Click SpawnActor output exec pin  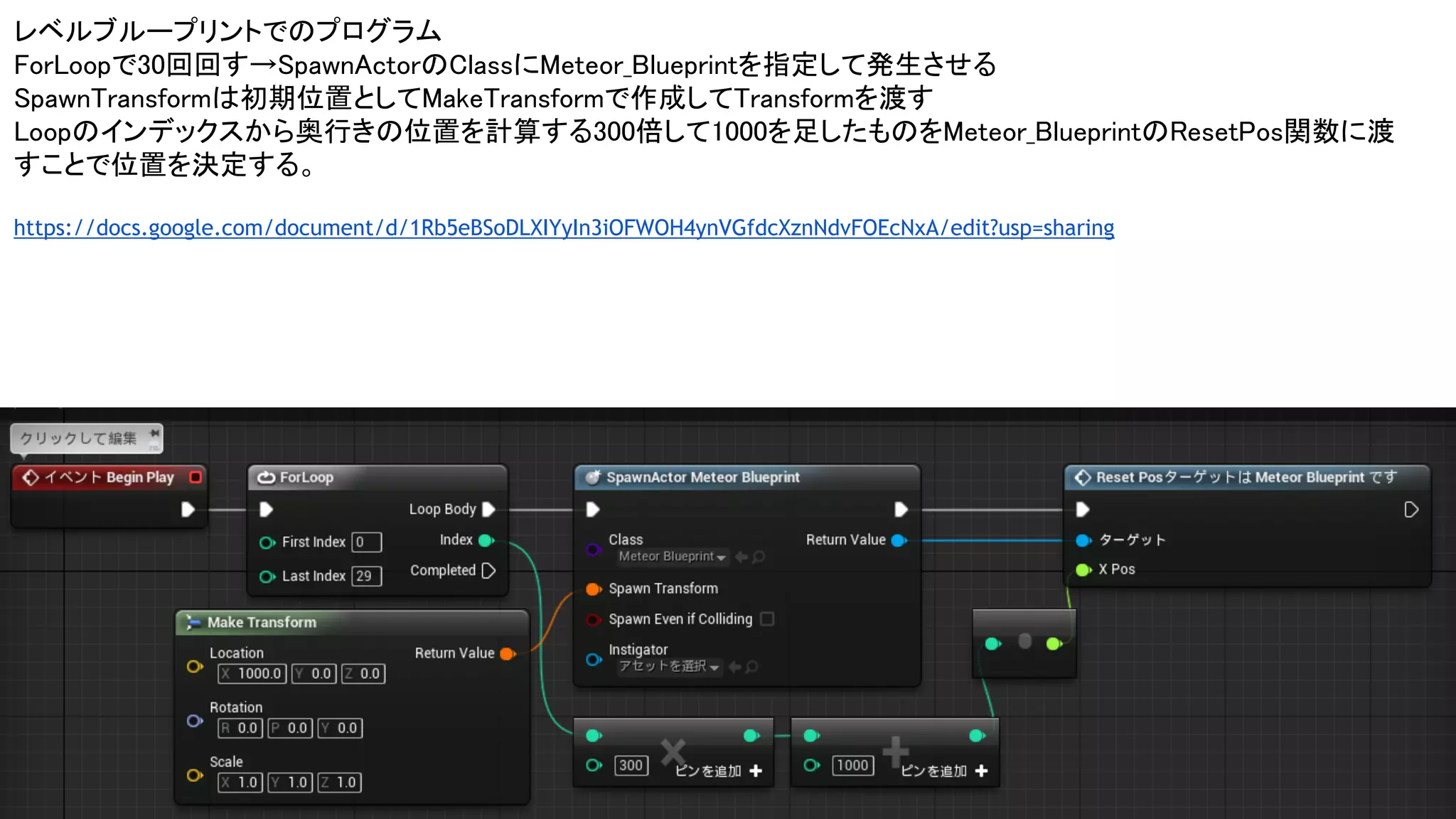click(x=901, y=509)
